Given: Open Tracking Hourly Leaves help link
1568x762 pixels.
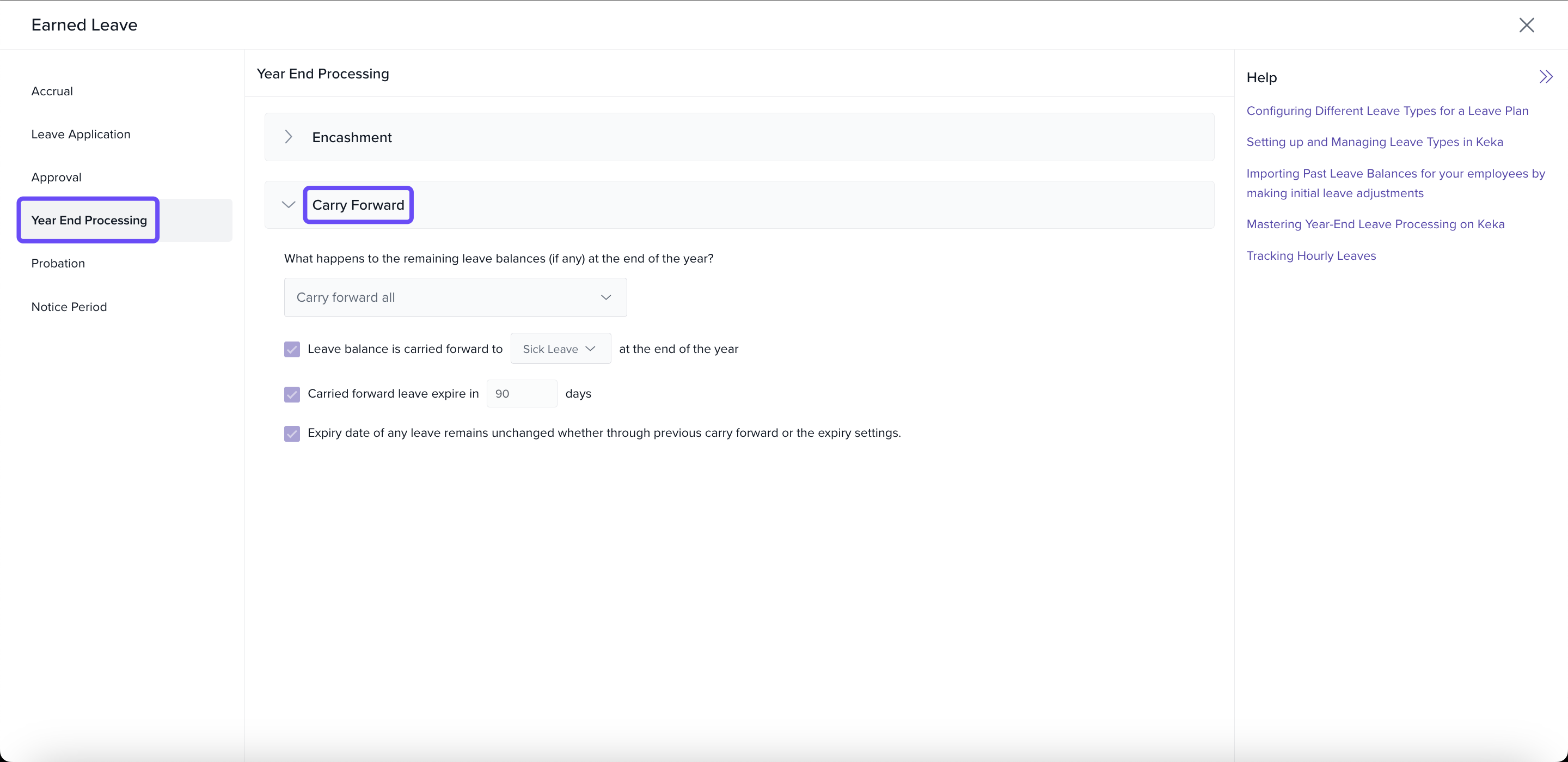Looking at the screenshot, I should point(1310,256).
